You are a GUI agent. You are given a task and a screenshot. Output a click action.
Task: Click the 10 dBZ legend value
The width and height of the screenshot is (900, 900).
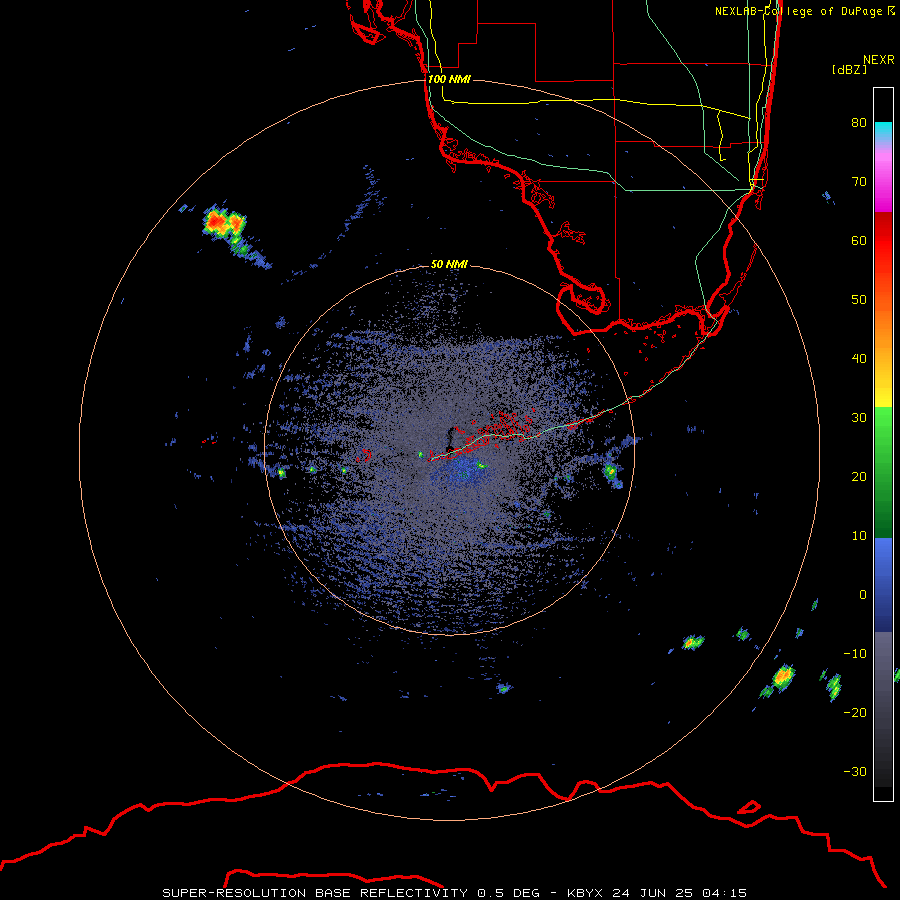pos(859,536)
